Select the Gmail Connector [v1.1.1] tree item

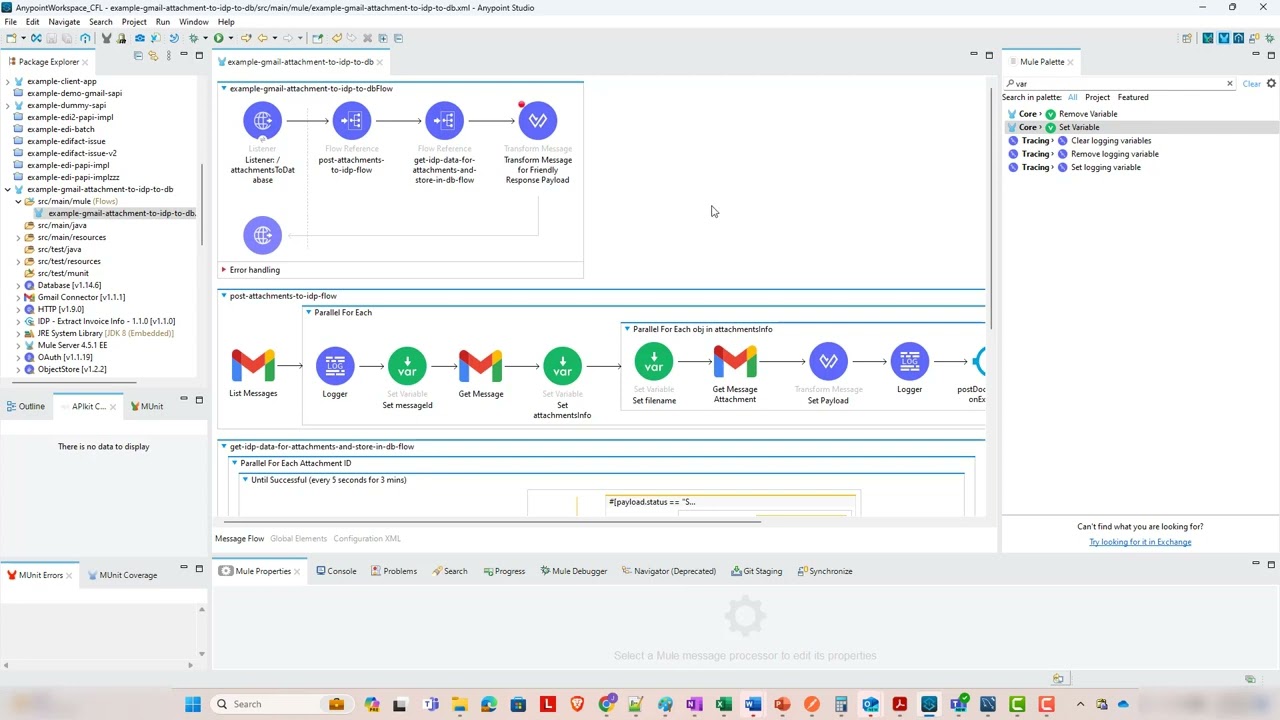pyautogui.click(x=81, y=298)
